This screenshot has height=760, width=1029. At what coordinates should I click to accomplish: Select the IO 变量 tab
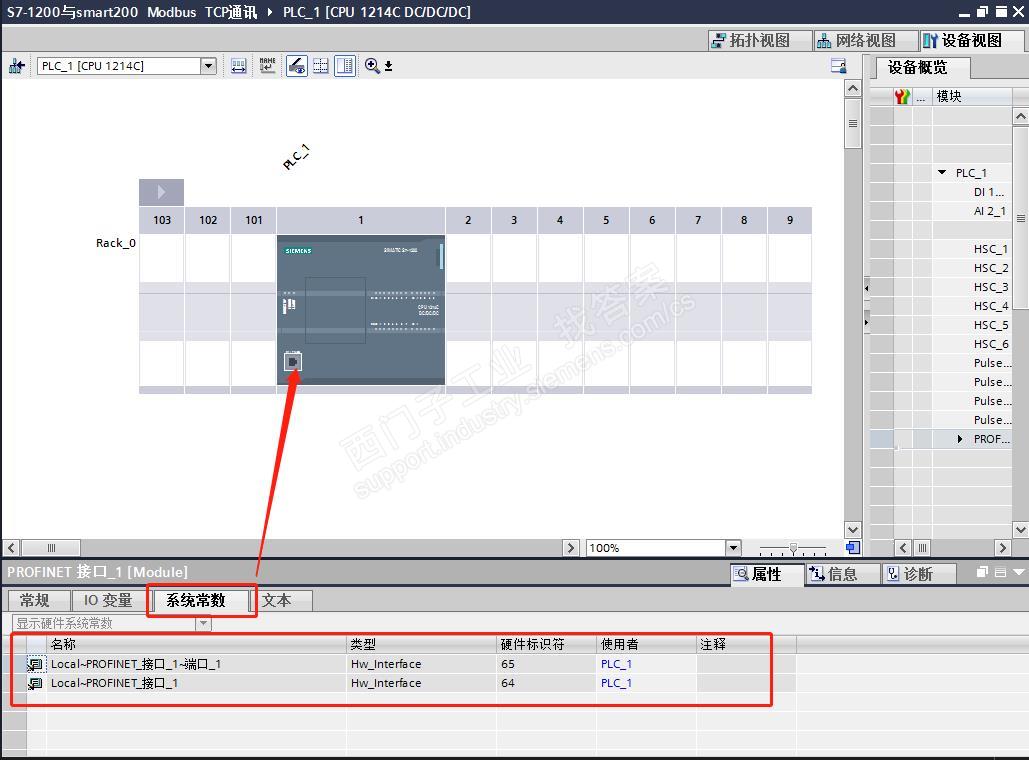point(108,601)
